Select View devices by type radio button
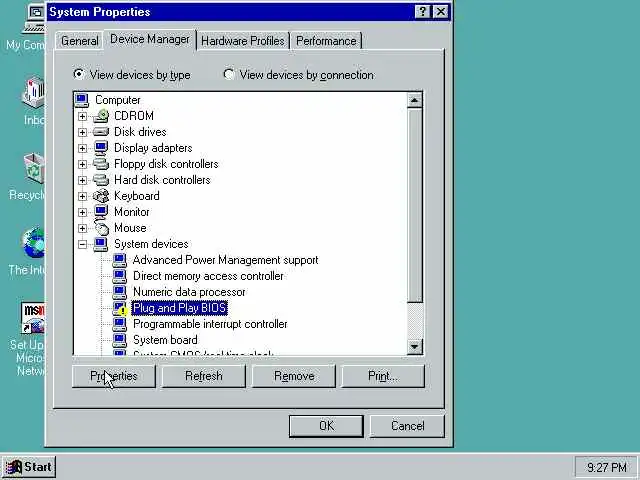 tap(78, 74)
